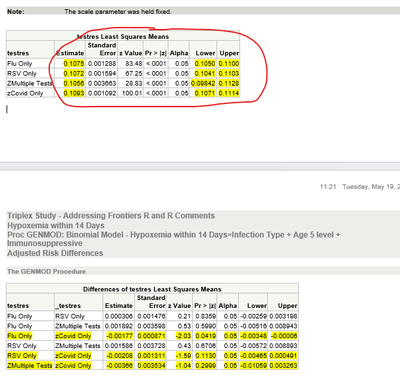Click the 'Triplex Study' title line
This screenshot has height=377, width=400.
(111, 216)
